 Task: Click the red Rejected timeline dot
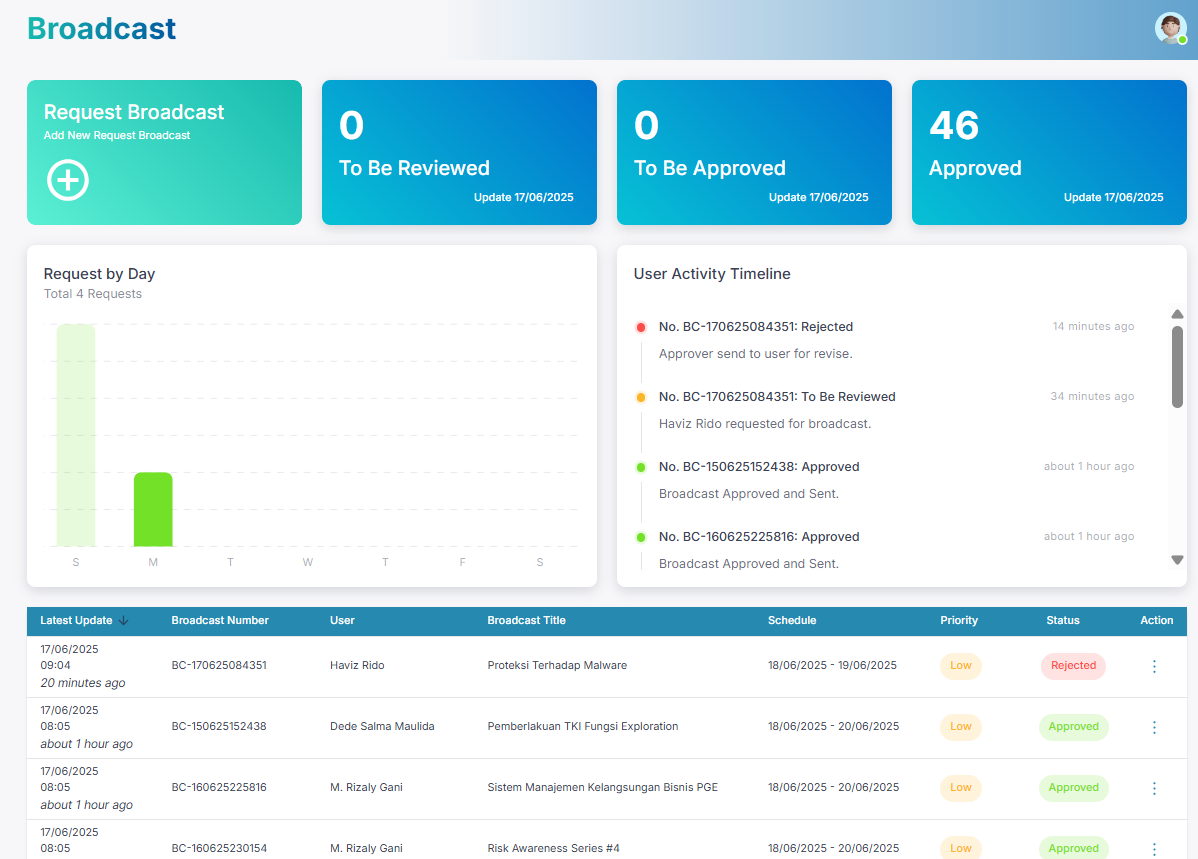pos(641,327)
